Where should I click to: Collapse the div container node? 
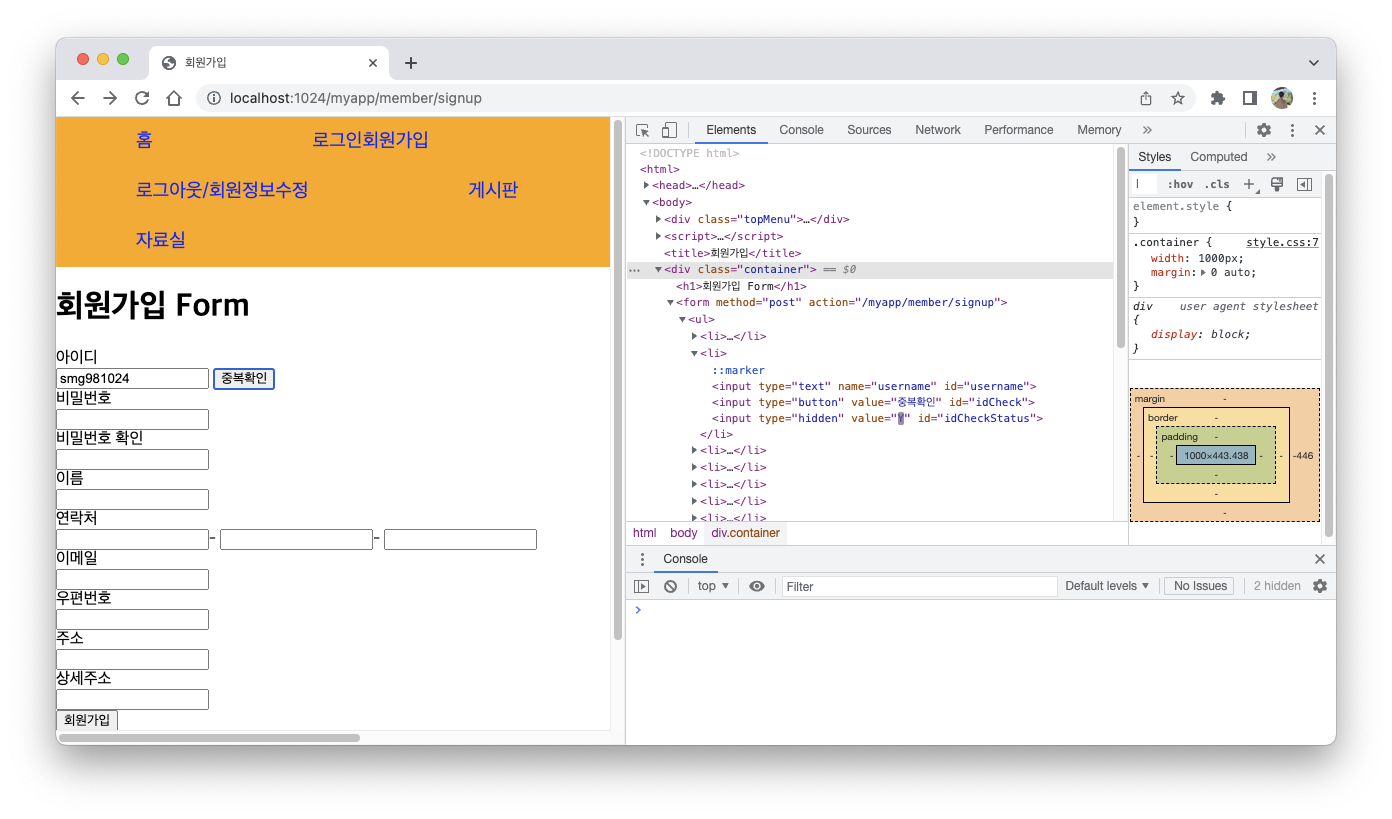[659, 270]
